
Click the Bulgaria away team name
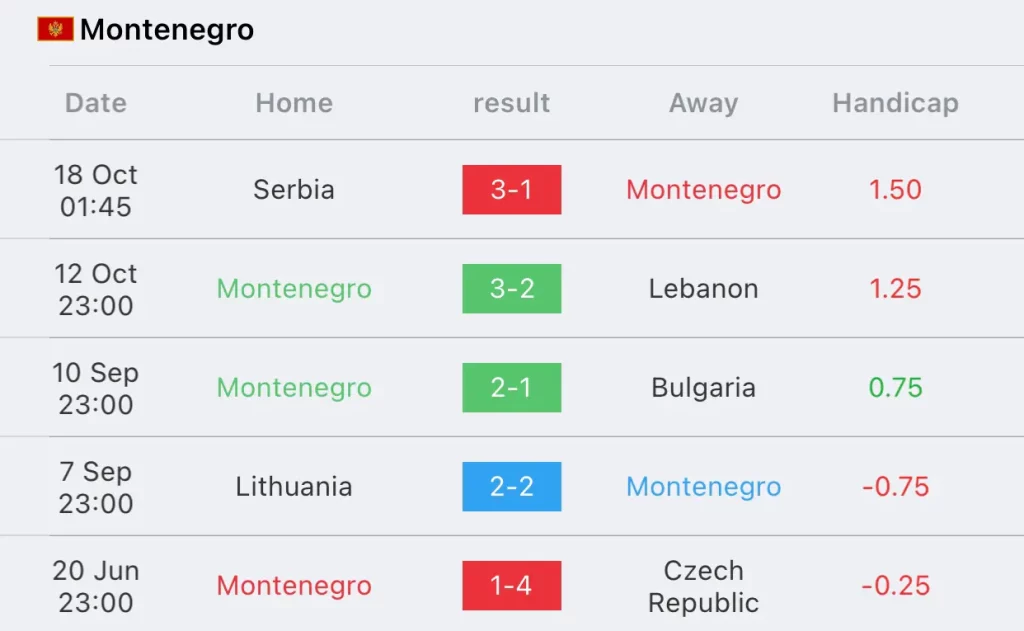(x=703, y=387)
